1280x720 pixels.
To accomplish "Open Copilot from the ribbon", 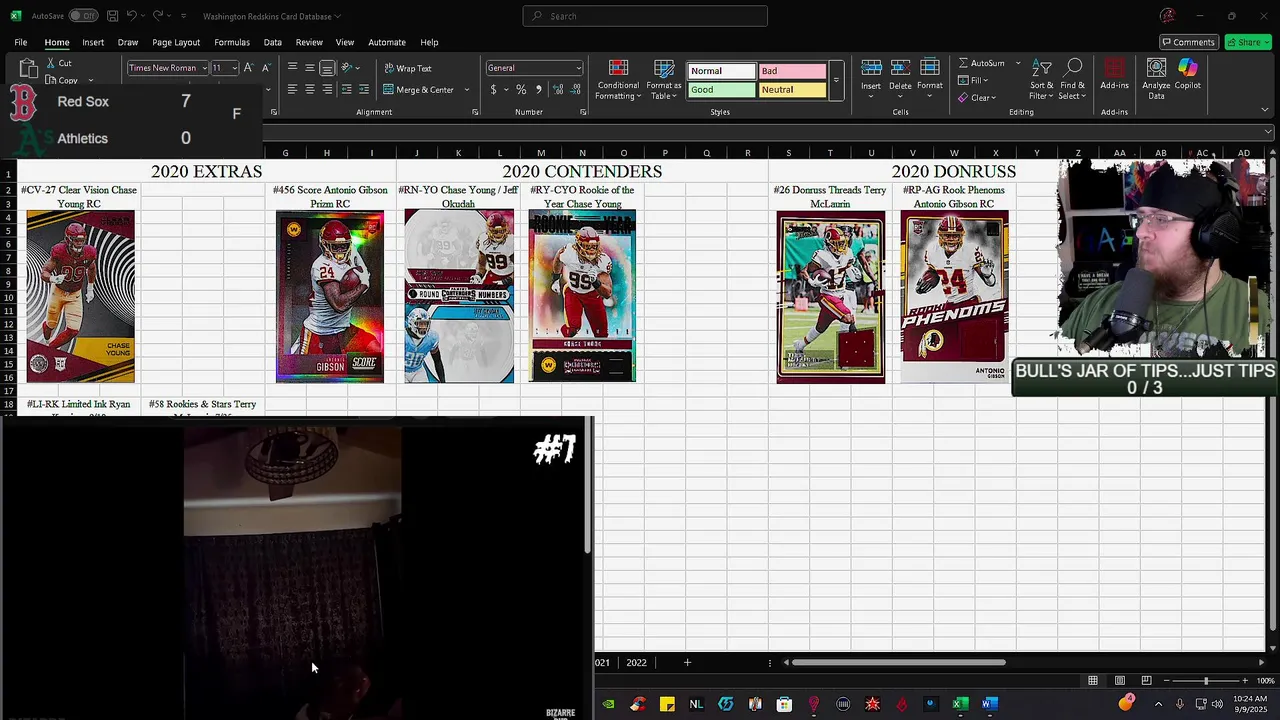I will pyautogui.click(x=1188, y=75).
